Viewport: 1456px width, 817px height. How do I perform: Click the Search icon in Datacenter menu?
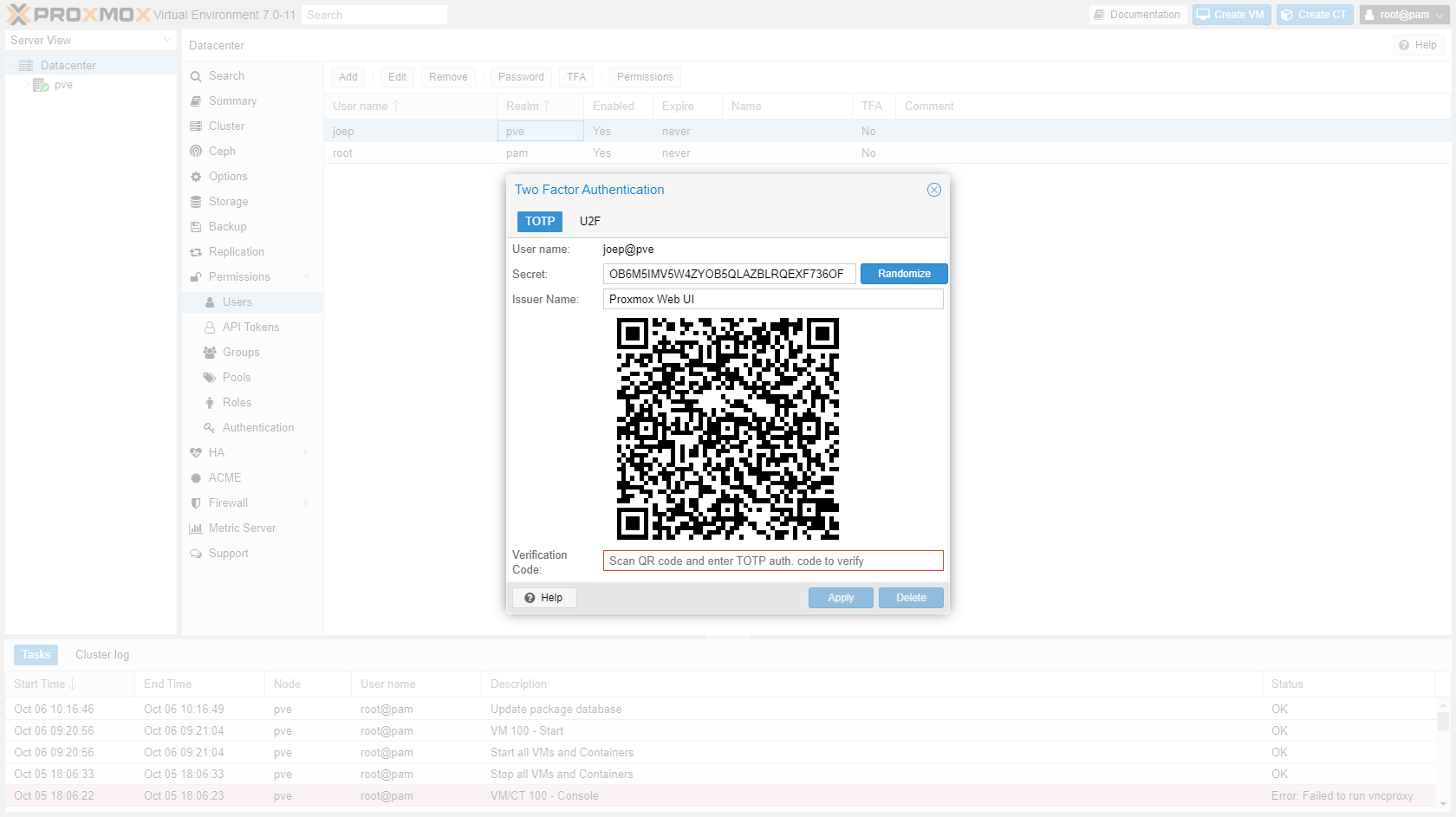pos(196,76)
